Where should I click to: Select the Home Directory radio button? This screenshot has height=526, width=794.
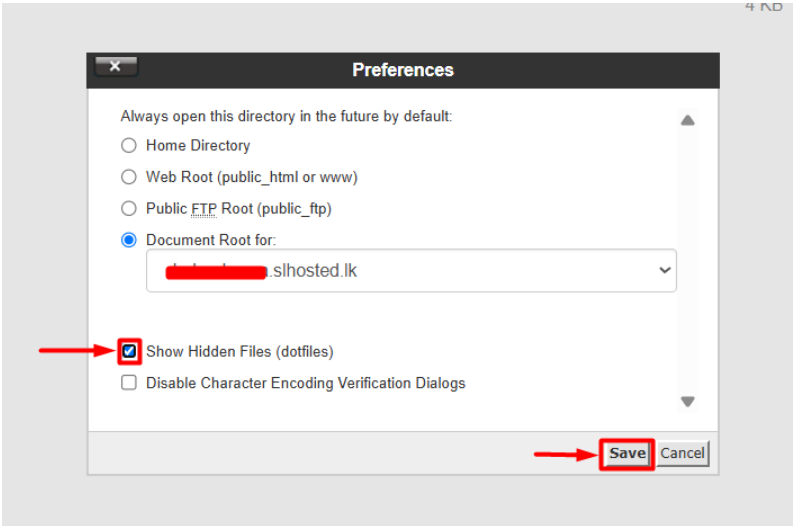coord(128,146)
